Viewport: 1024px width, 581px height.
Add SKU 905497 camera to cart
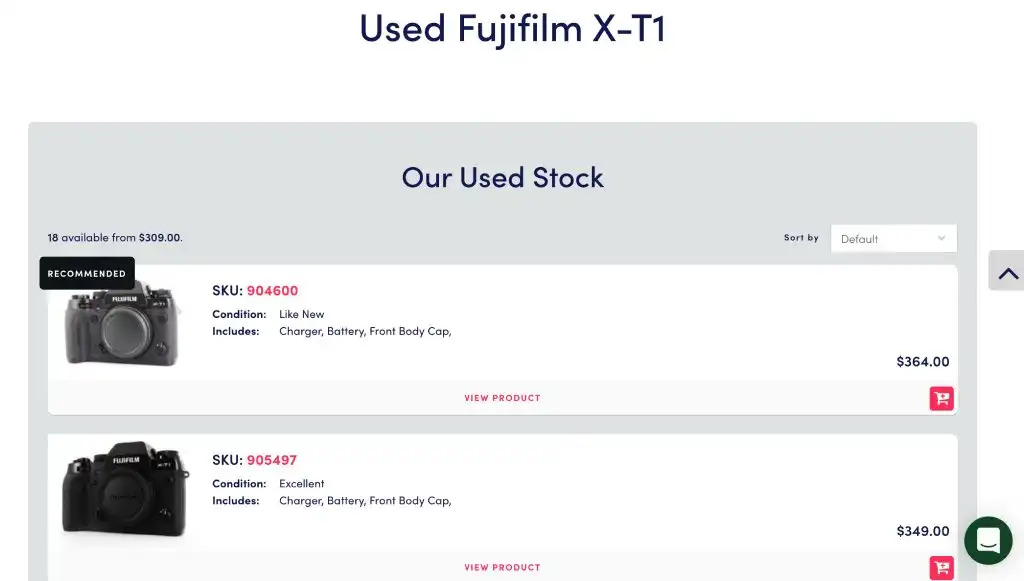point(941,567)
